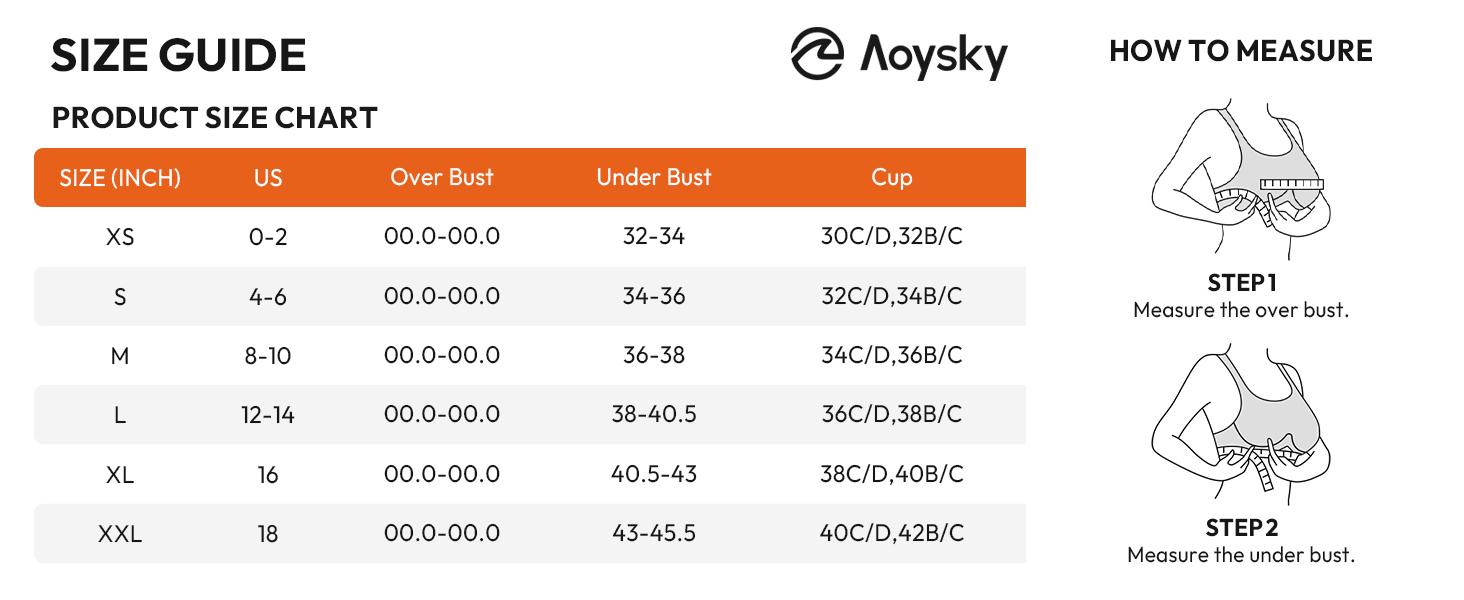Click the Aoysky brand name text
Viewport: 1464px width, 600px height.
point(934,55)
